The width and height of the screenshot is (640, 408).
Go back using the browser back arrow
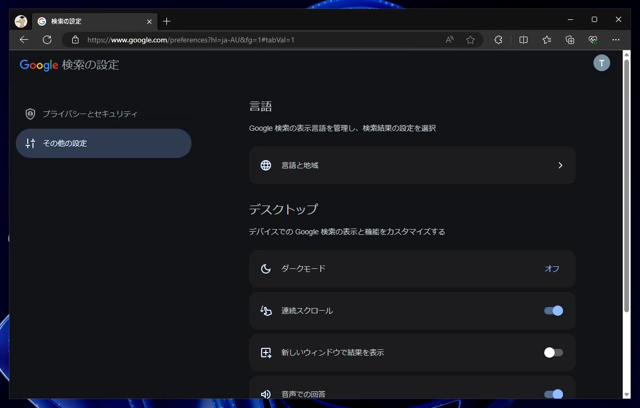tap(24, 40)
